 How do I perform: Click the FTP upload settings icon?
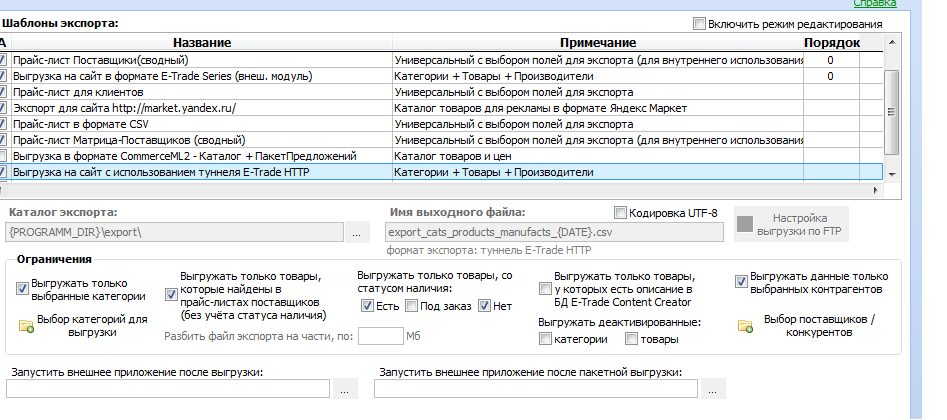745,224
